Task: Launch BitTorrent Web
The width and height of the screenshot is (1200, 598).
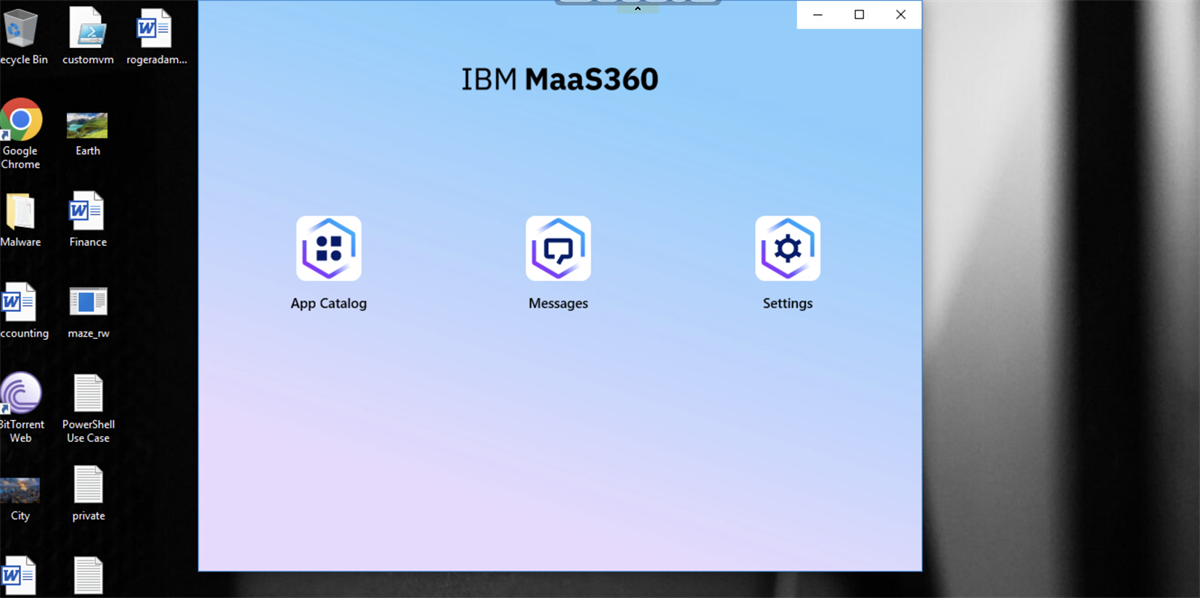Action: point(22,392)
